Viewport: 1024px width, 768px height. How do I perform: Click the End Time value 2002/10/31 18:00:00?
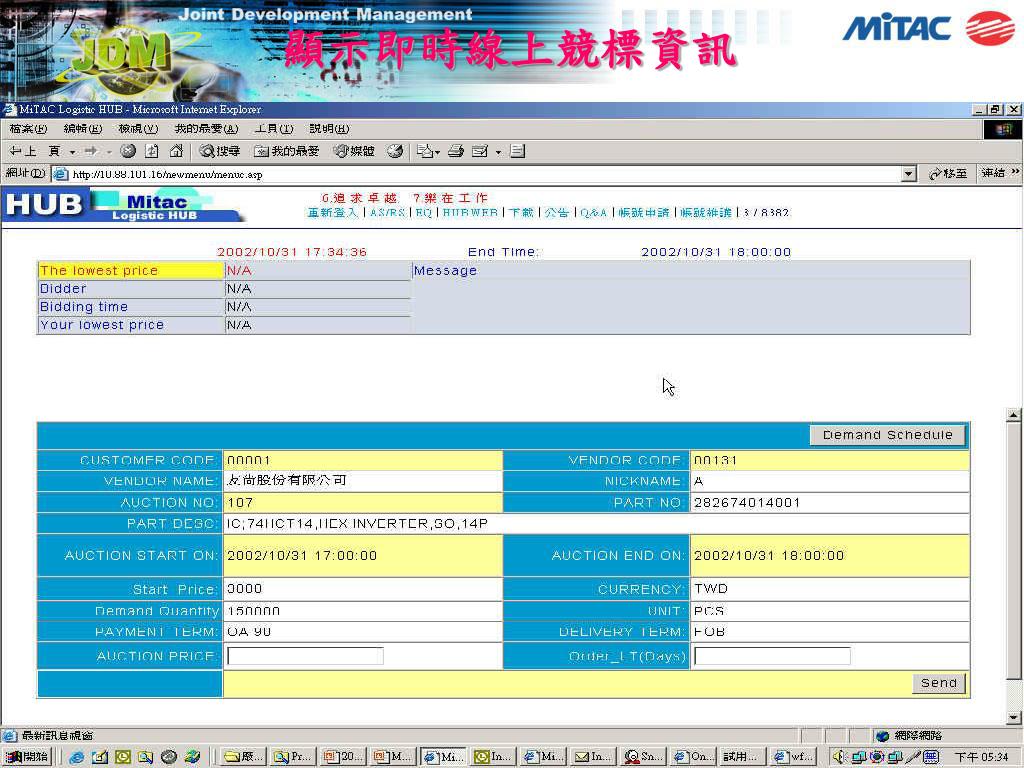point(716,252)
